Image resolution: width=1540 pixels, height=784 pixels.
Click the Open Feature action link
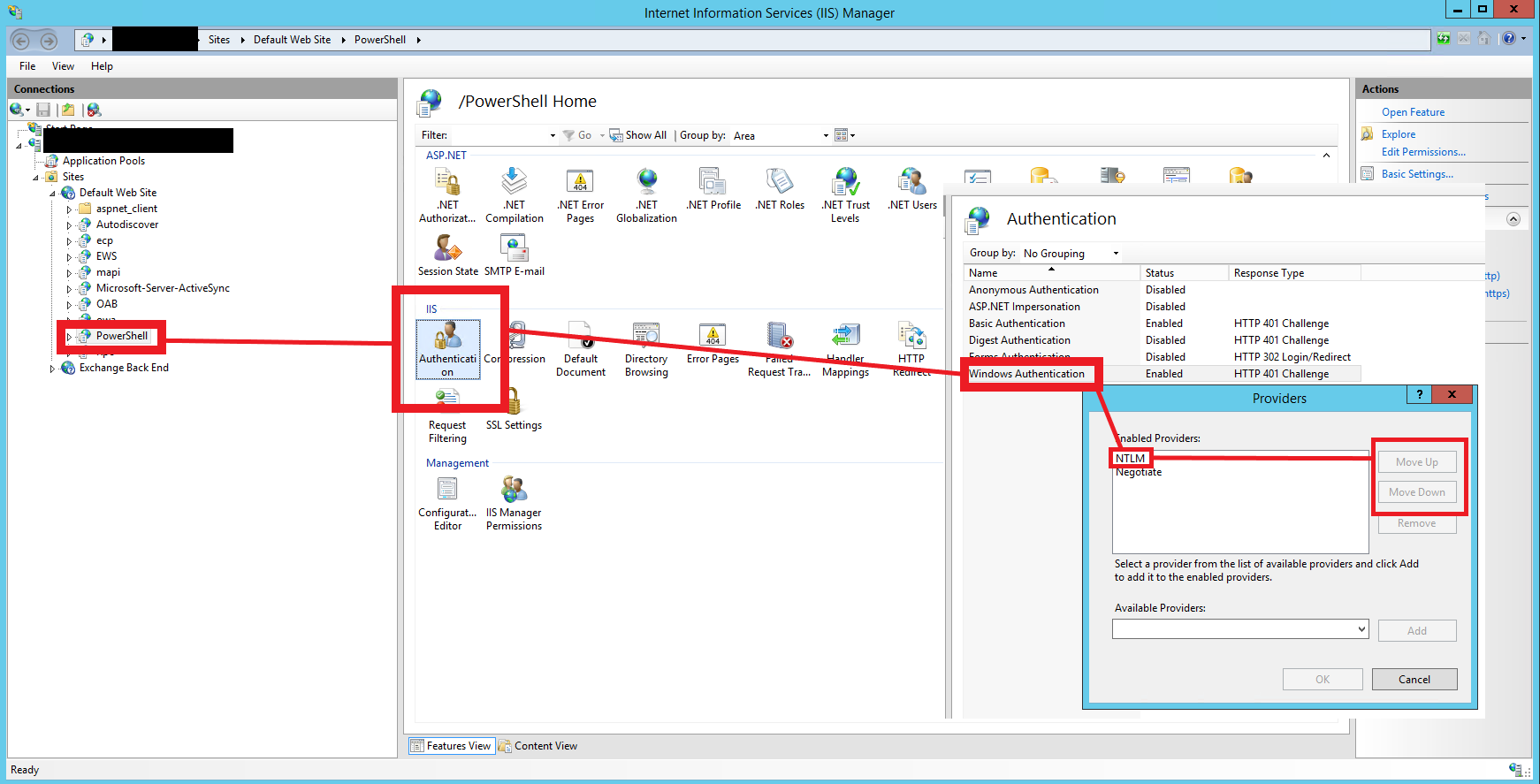(1413, 112)
